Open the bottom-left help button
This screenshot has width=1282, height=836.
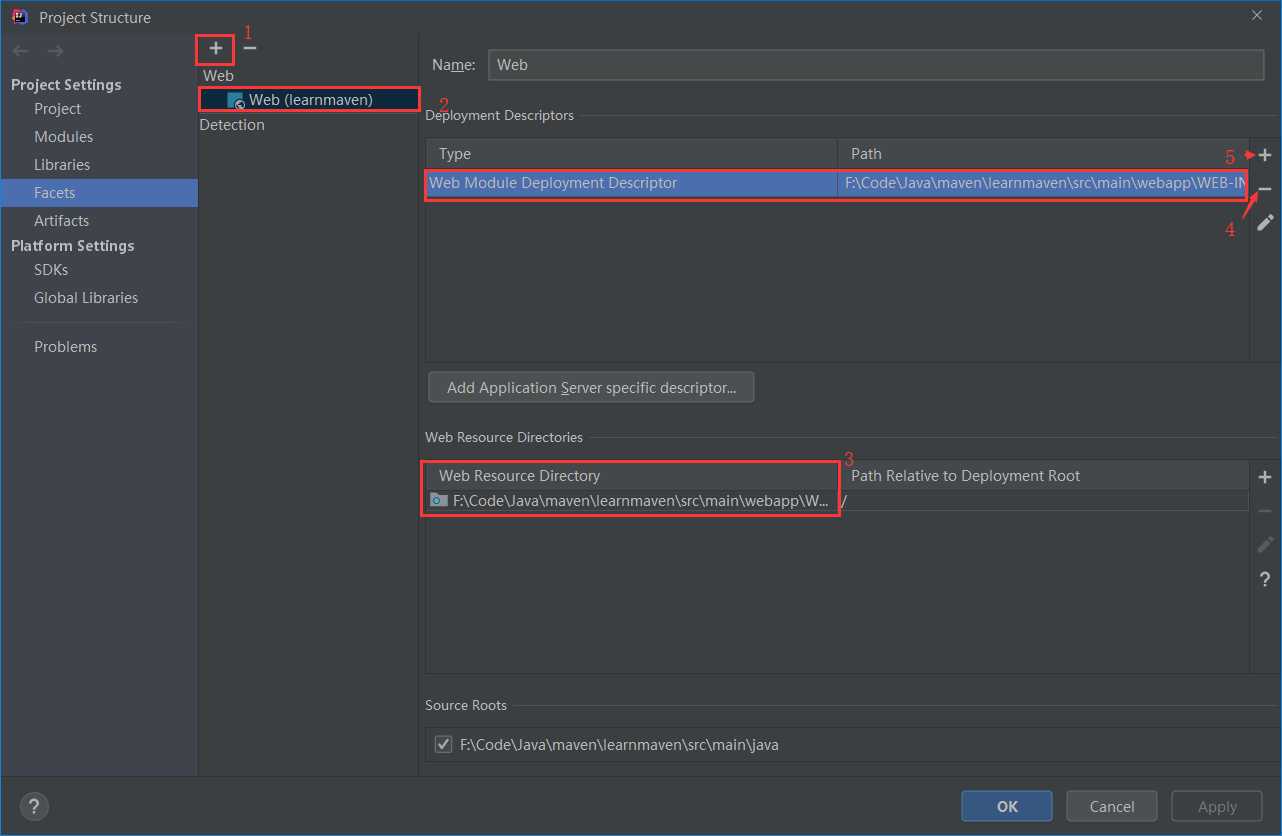pyautogui.click(x=34, y=806)
